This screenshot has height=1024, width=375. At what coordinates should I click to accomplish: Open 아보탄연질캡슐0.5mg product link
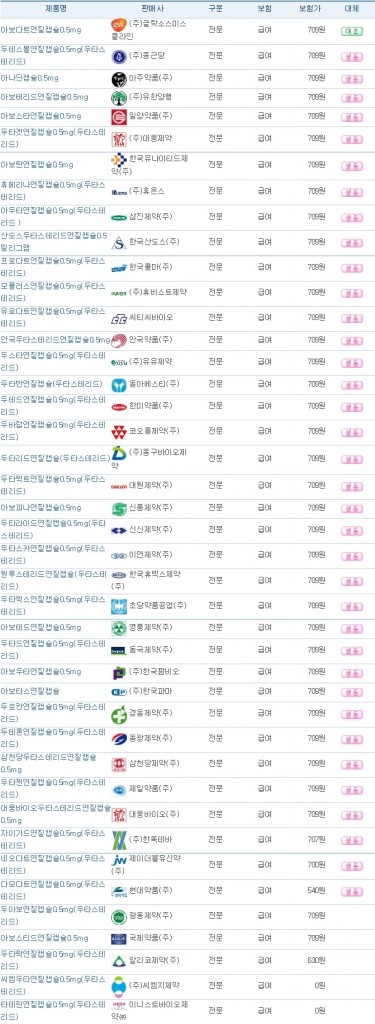[x=37, y=164]
